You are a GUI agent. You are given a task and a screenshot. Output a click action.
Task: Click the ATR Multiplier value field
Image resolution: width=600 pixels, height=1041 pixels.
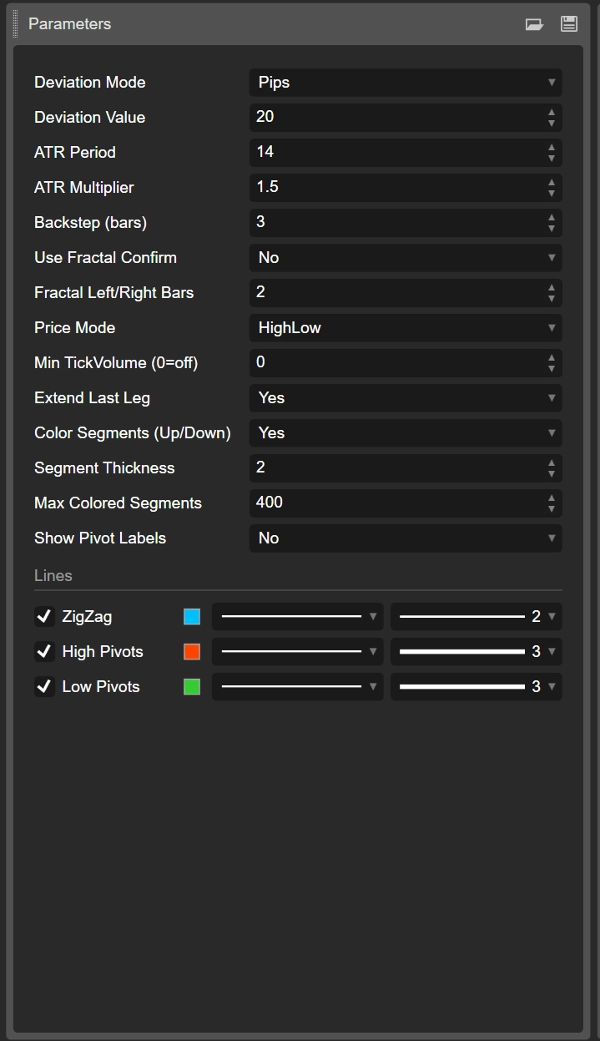[x=395, y=187]
